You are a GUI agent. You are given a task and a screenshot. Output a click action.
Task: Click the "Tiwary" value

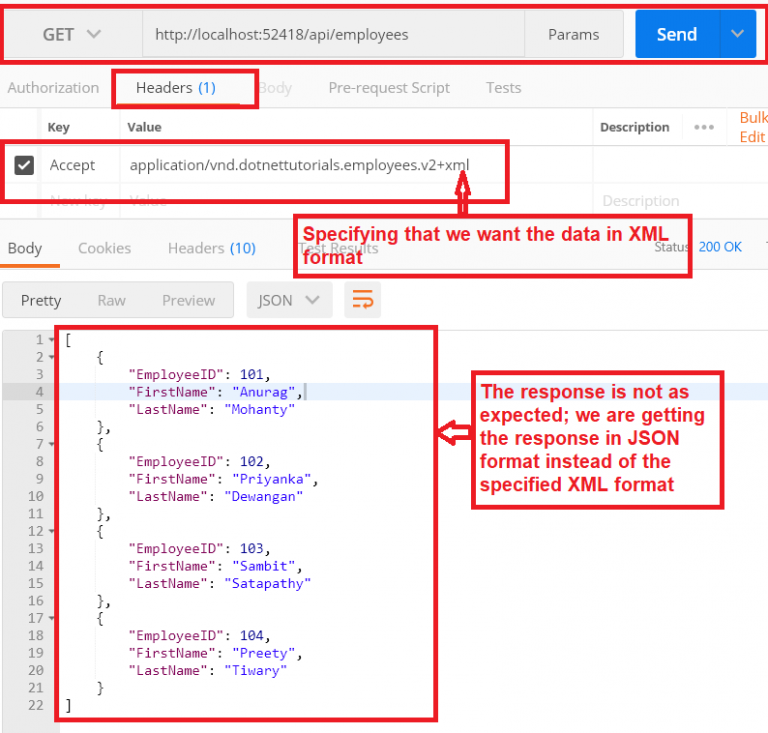coord(256,671)
